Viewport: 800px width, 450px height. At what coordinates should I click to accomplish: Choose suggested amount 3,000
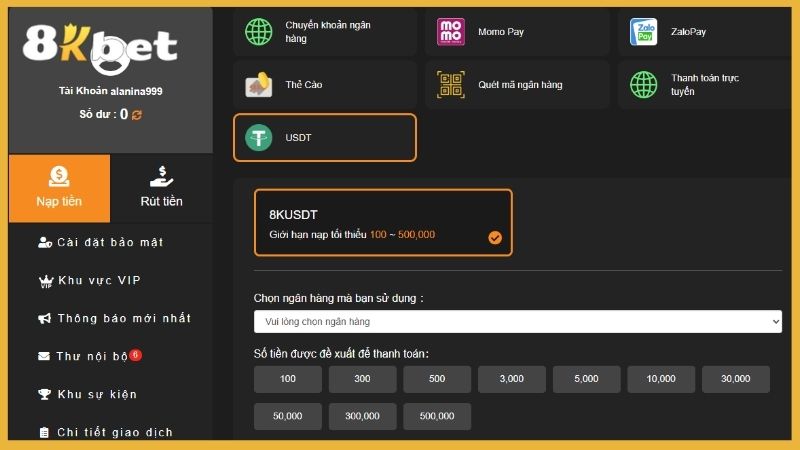pyautogui.click(x=512, y=379)
